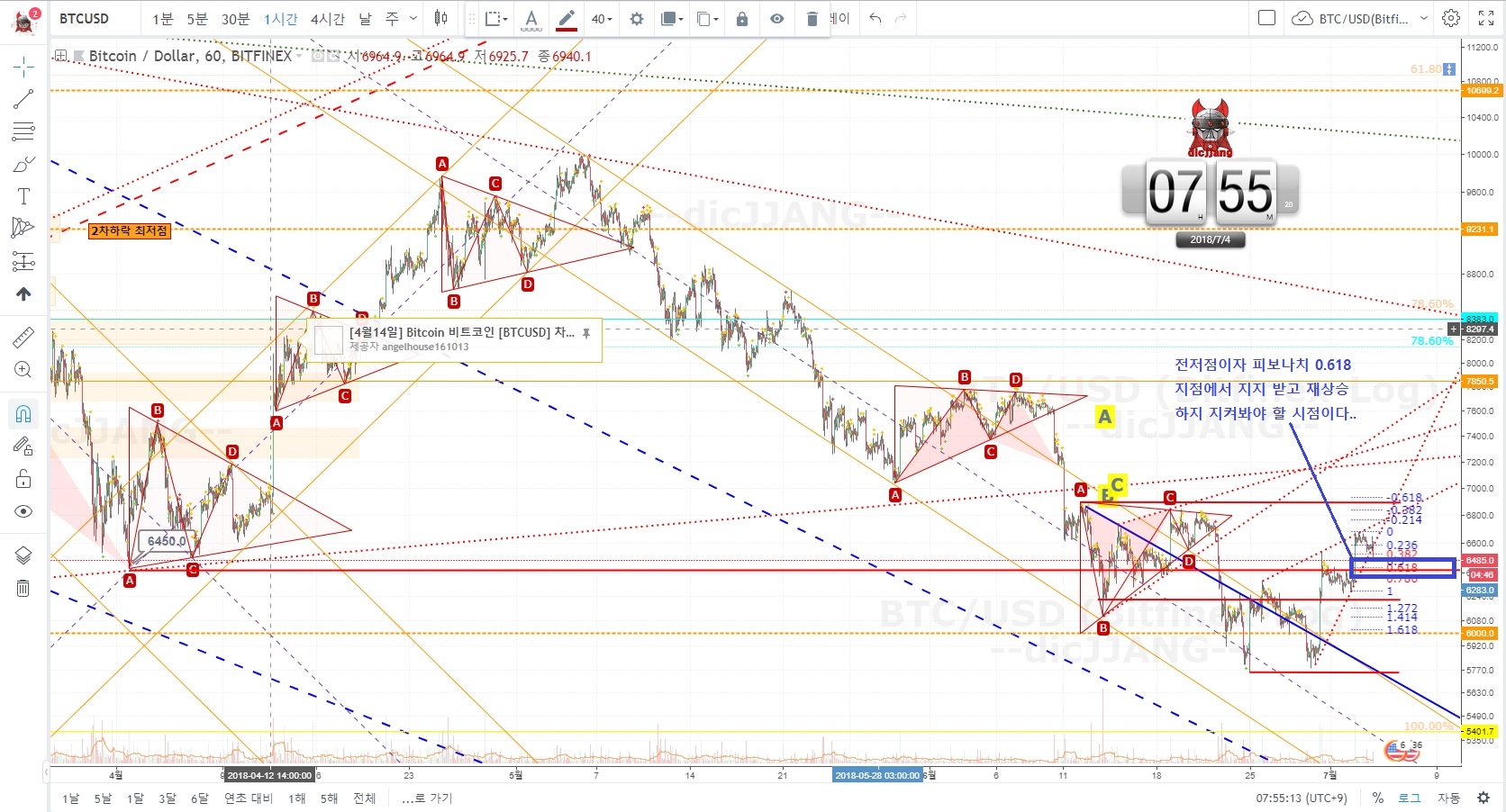
Task: Select the 6달 date range
Action: tap(200, 798)
